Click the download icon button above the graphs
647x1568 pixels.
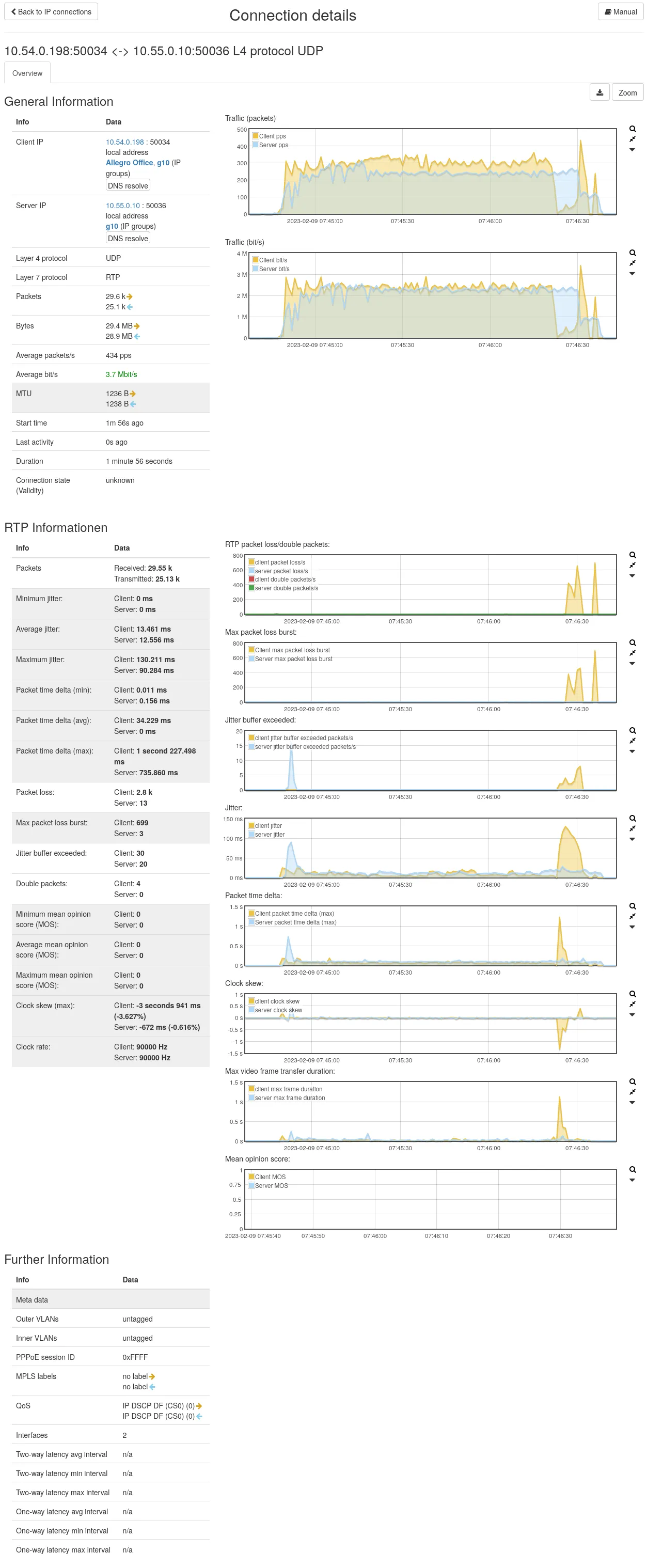click(x=599, y=92)
